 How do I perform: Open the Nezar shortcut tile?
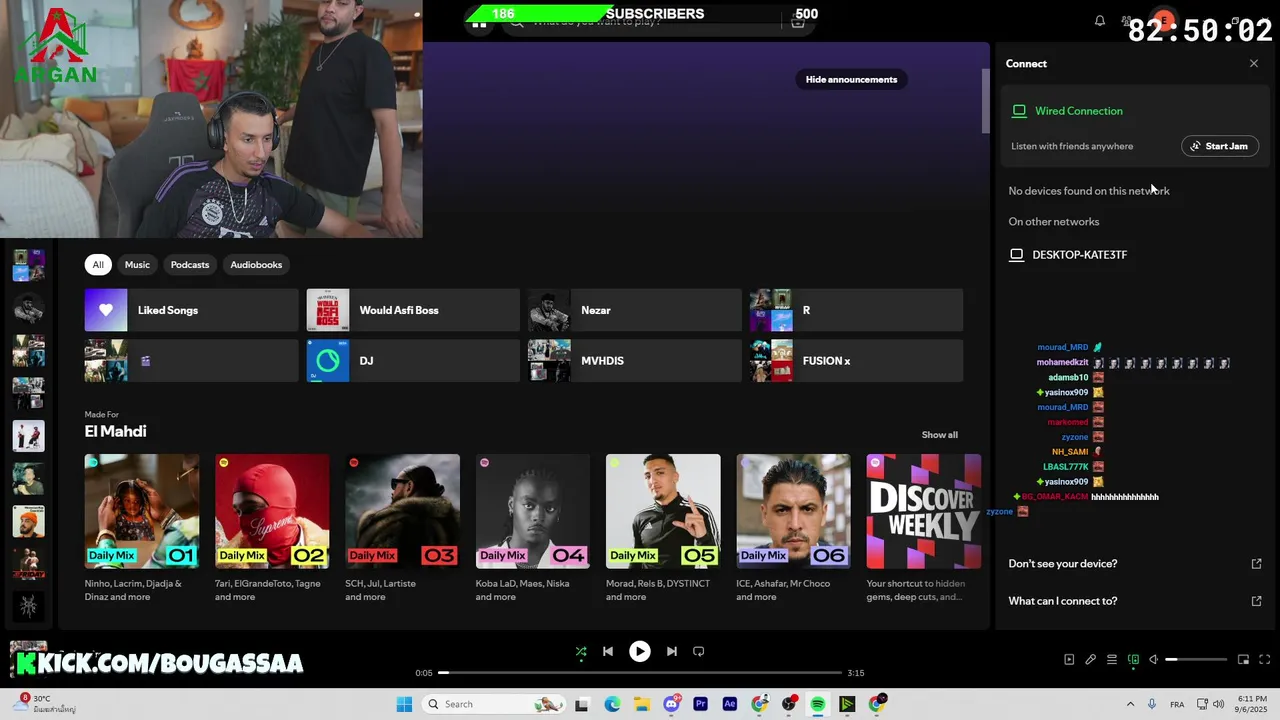click(634, 310)
